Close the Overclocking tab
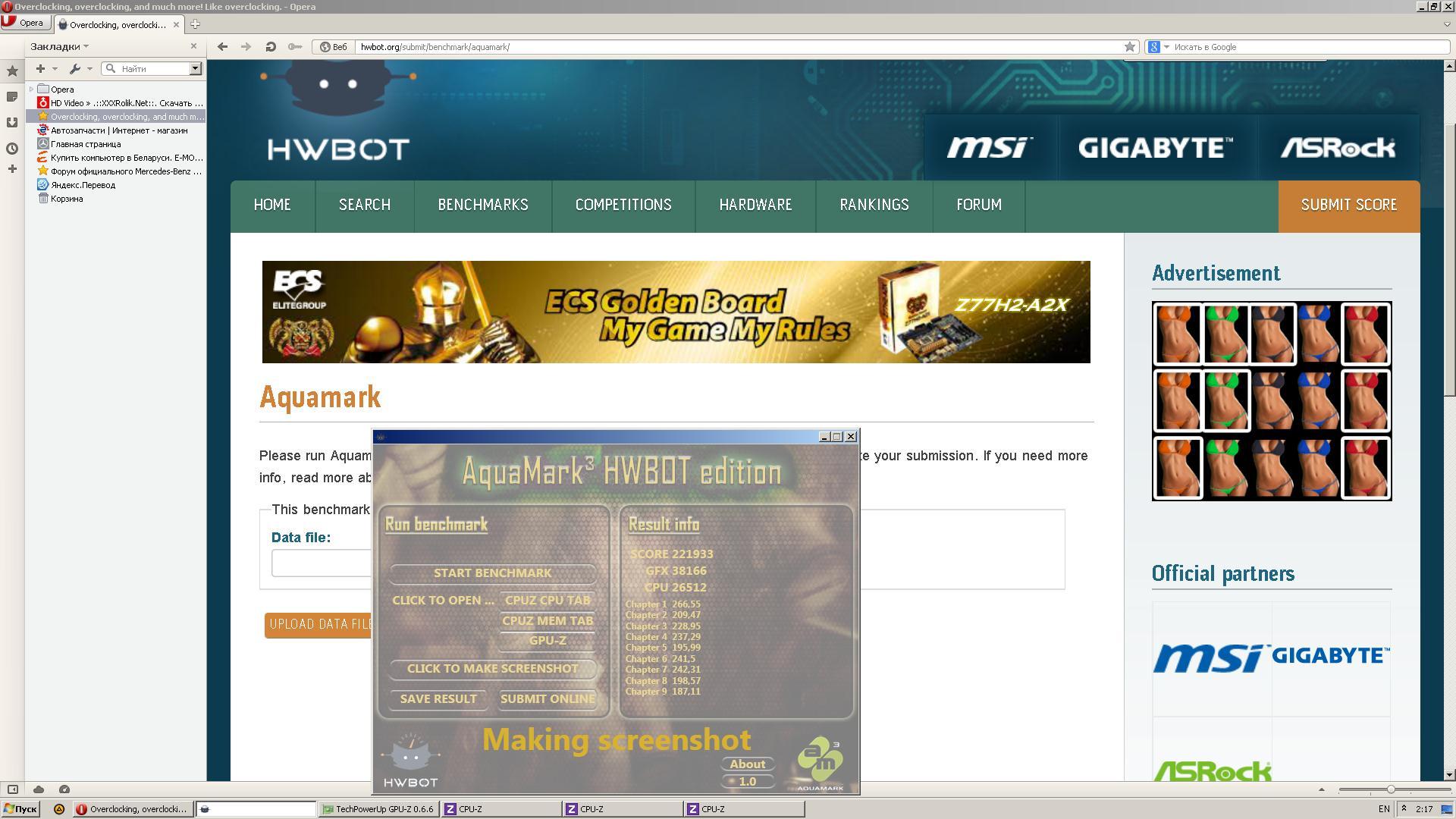This screenshot has width=1456, height=819. (x=176, y=24)
